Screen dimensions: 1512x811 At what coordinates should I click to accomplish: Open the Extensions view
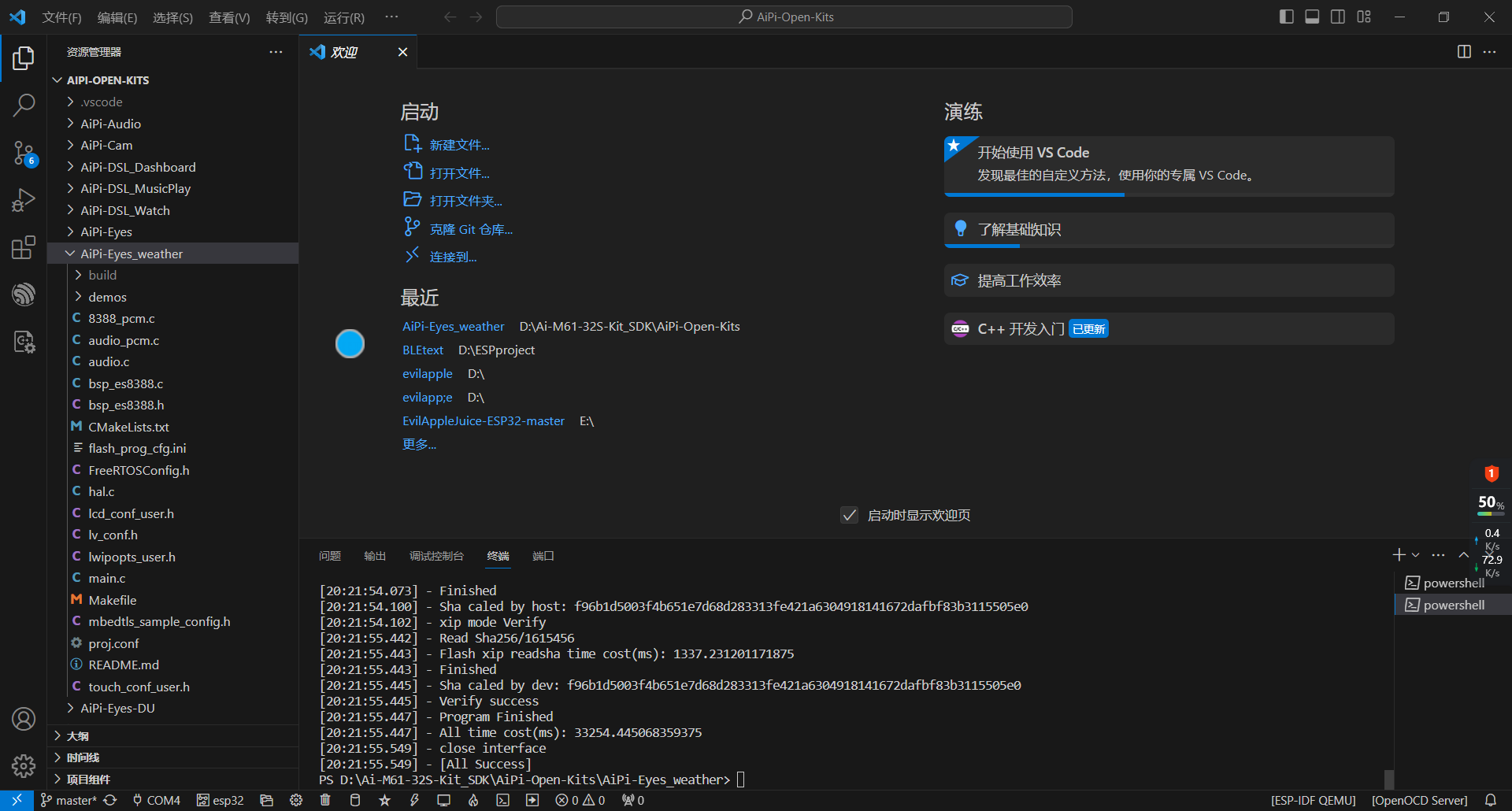click(24, 247)
